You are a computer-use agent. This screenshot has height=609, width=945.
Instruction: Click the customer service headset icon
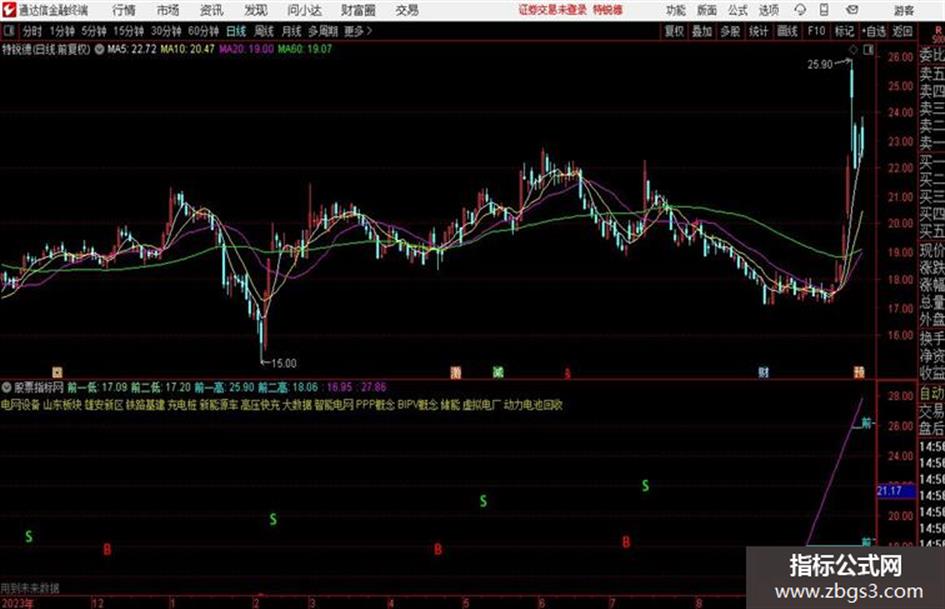(800, 10)
